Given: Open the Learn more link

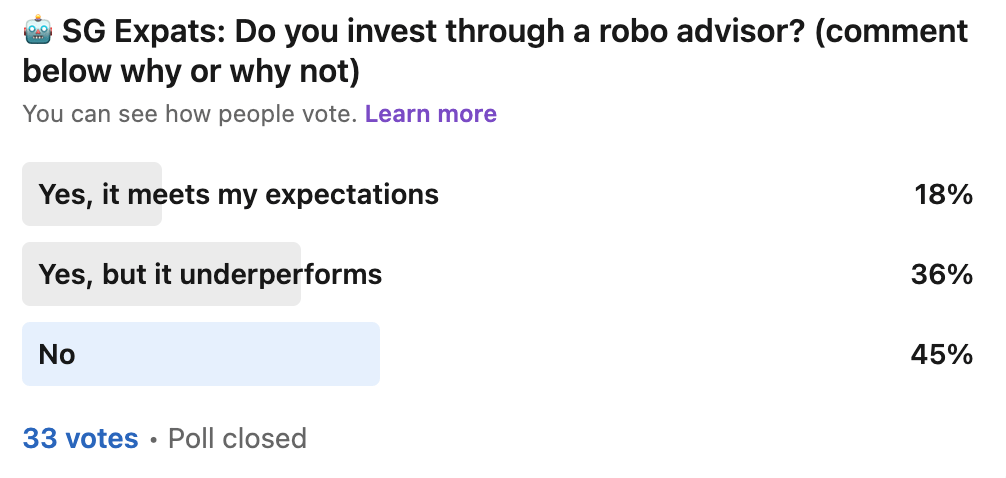Looking at the screenshot, I should [430, 114].
